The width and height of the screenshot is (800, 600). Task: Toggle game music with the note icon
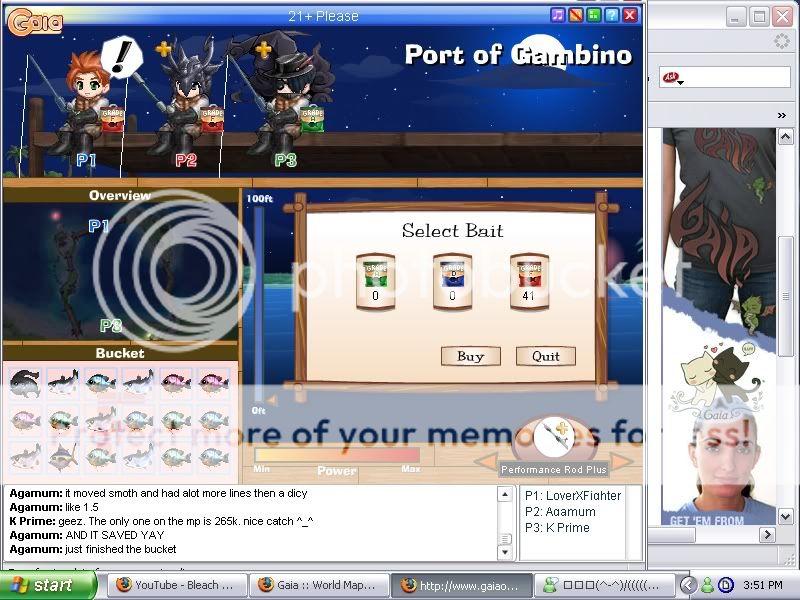[558, 15]
